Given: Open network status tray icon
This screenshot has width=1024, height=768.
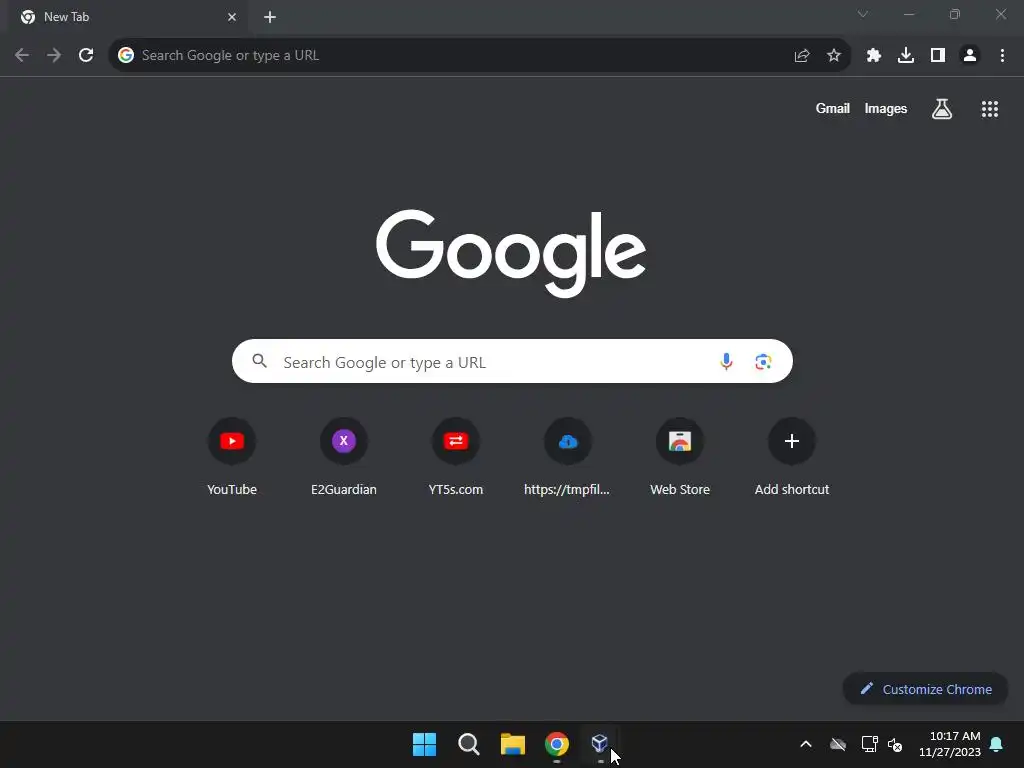Looking at the screenshot, I should pos(869,744).
